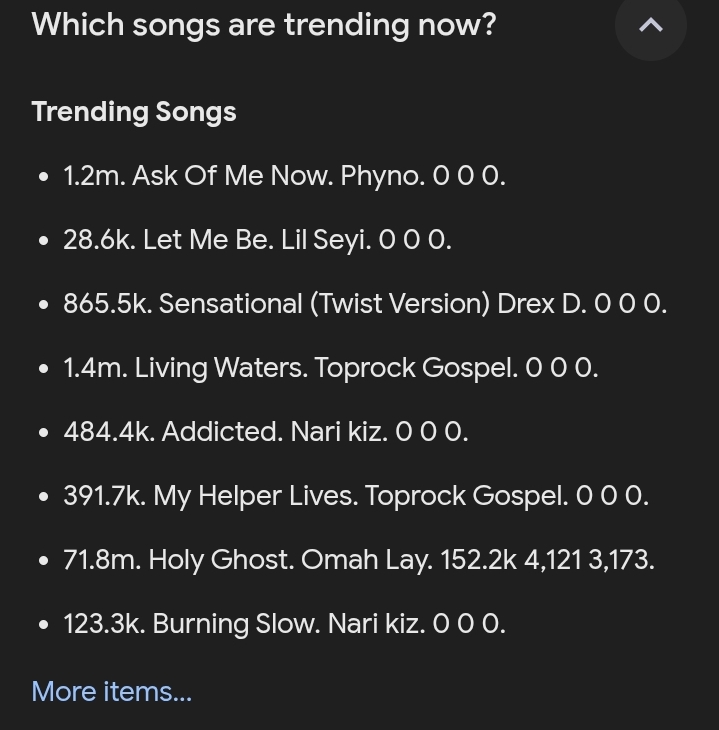Click the bullet beside "Living Waters"
719x730 pixels.
tap(43, 369)
